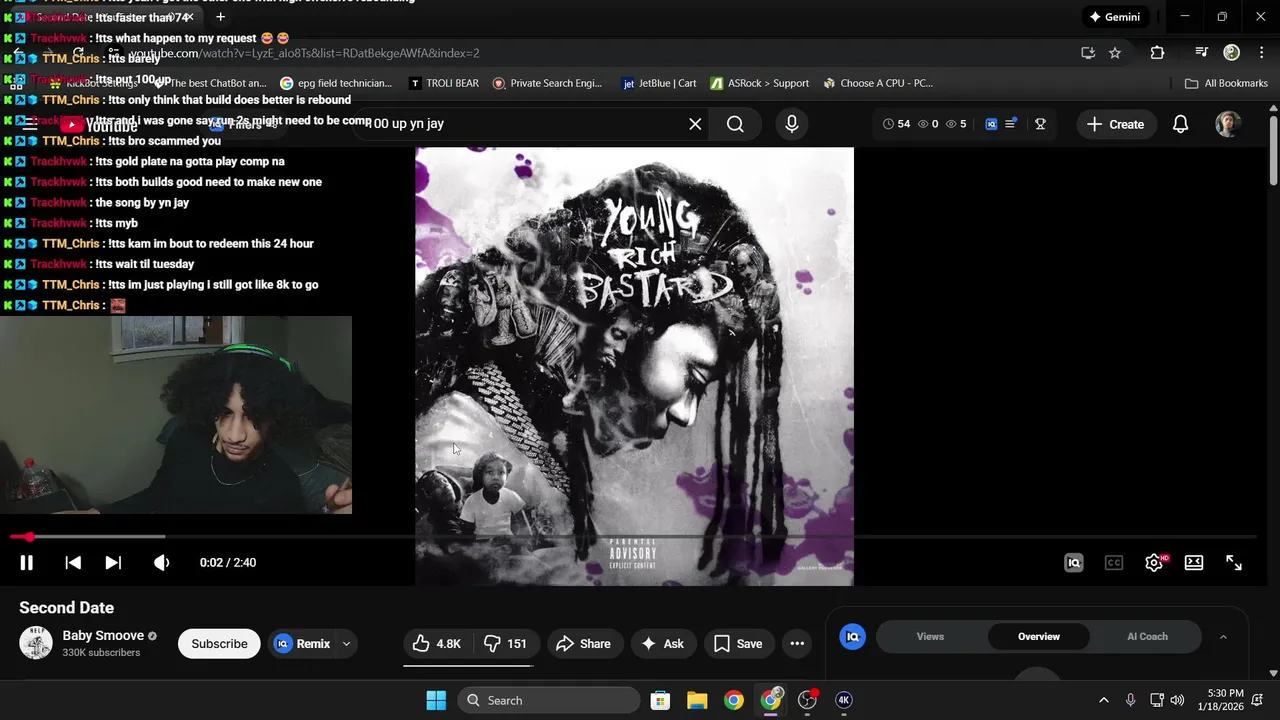Click the vidIQ blue IQ toolbar icon

pos(991,124)
